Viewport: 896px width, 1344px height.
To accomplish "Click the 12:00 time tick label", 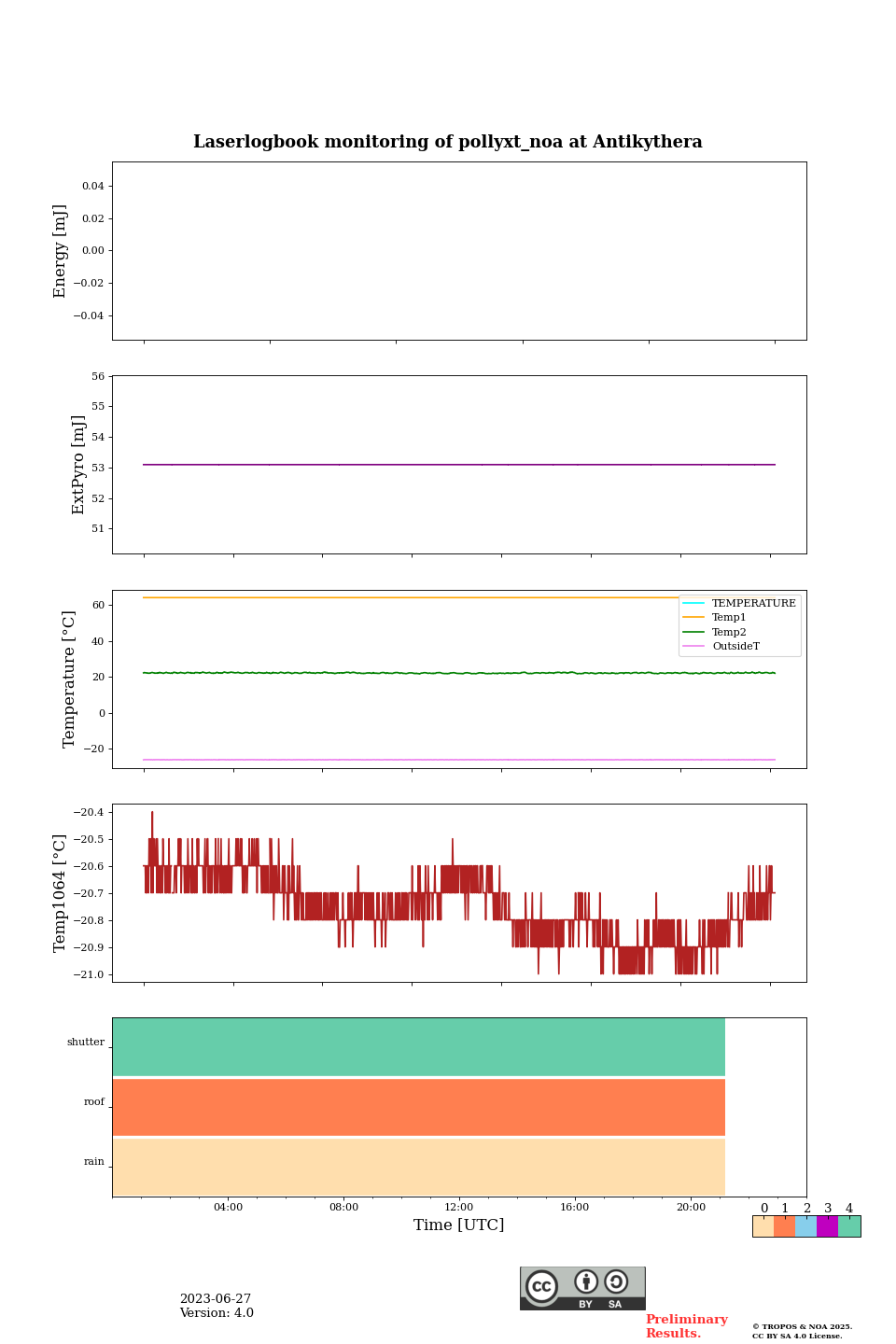I will pos(459,1207).
